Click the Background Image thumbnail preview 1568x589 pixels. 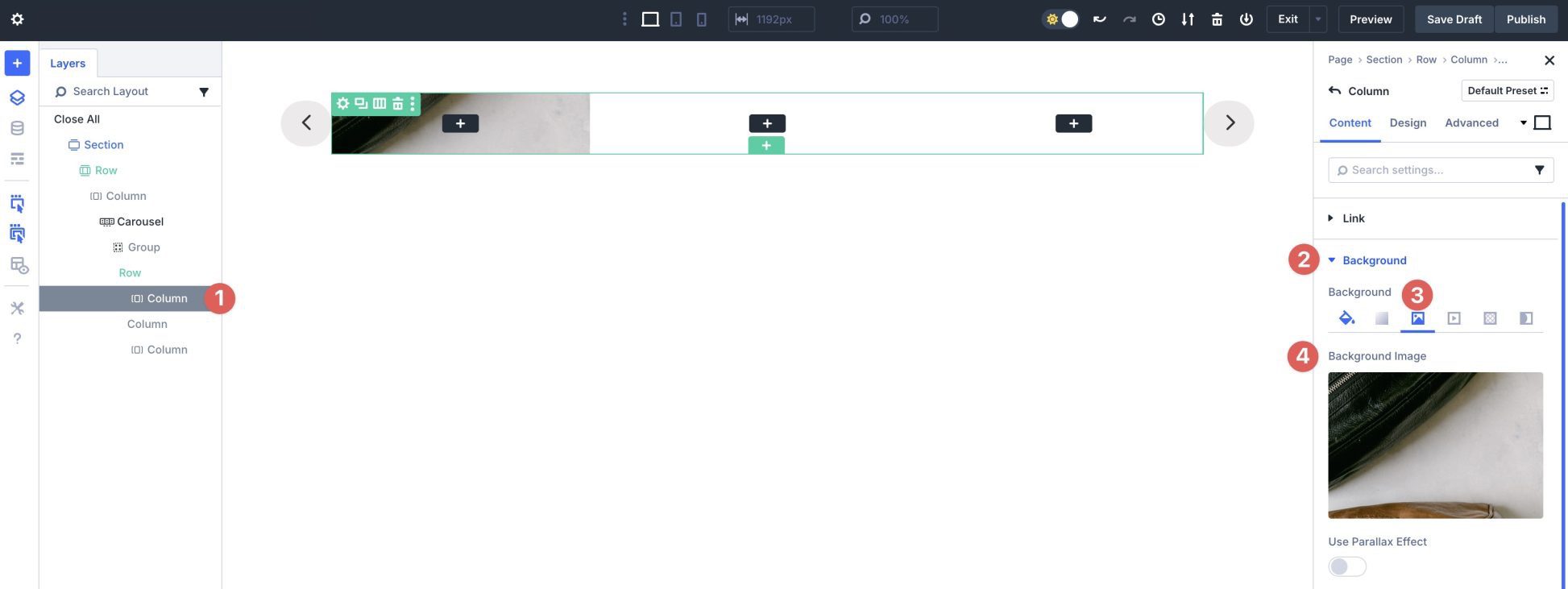click(x=1435, y=445)
